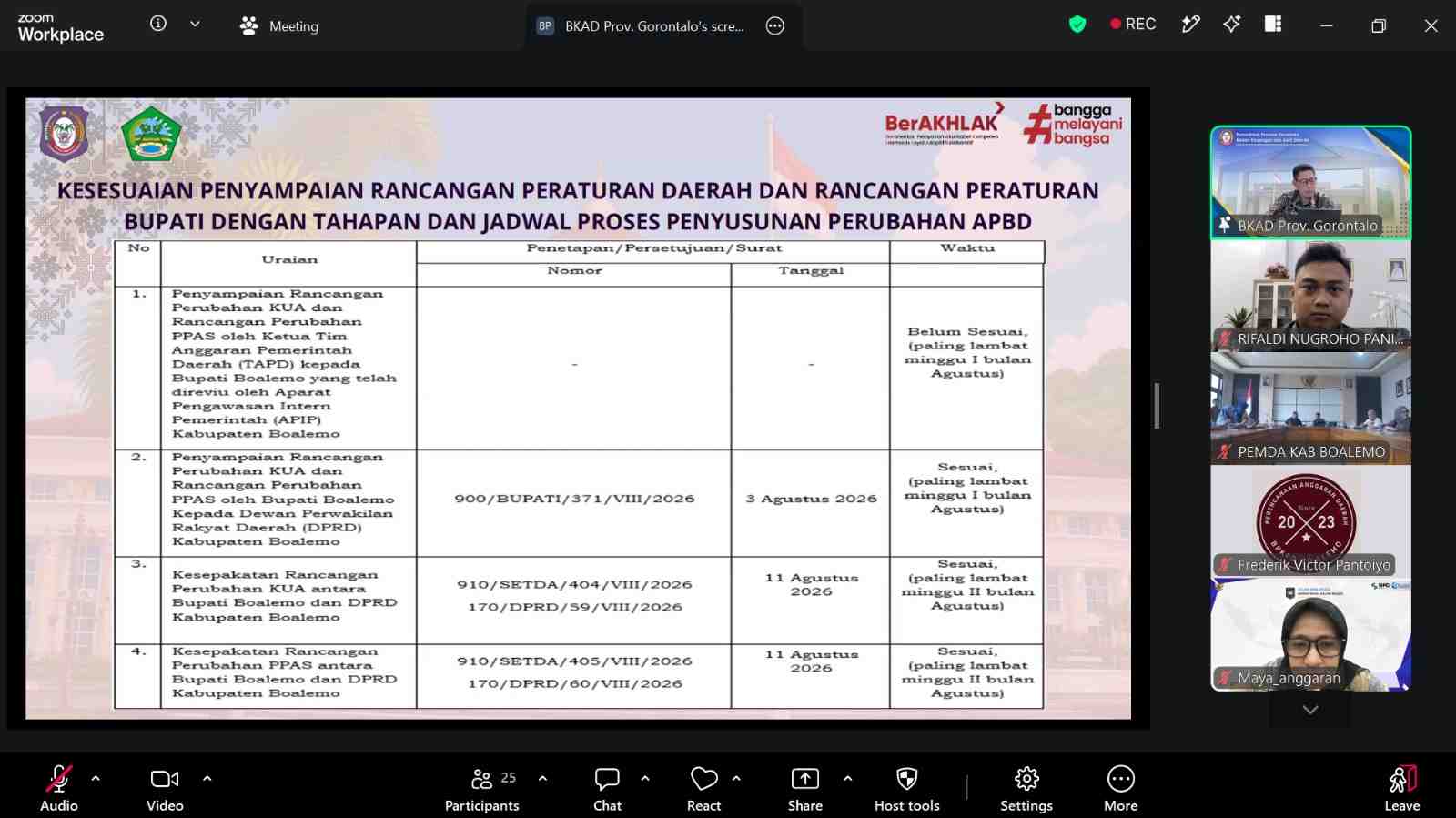Toggle the camera with the Video button

(165, 788)
